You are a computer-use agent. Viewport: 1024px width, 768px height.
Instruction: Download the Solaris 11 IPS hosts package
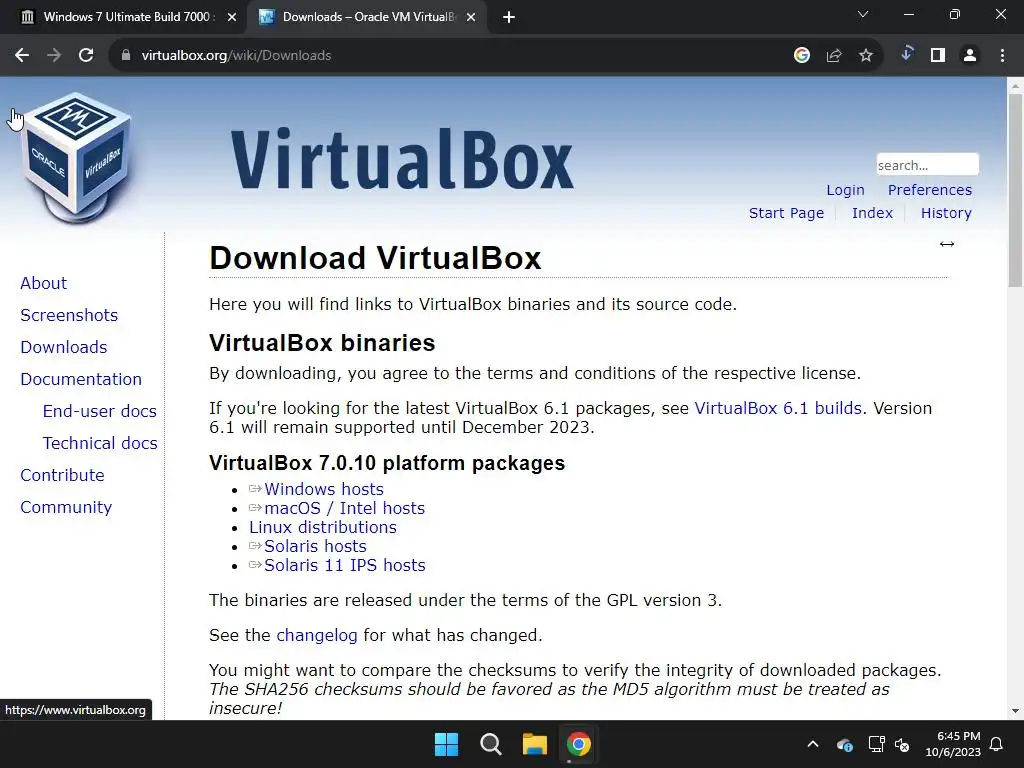click(x=344, y=565)
